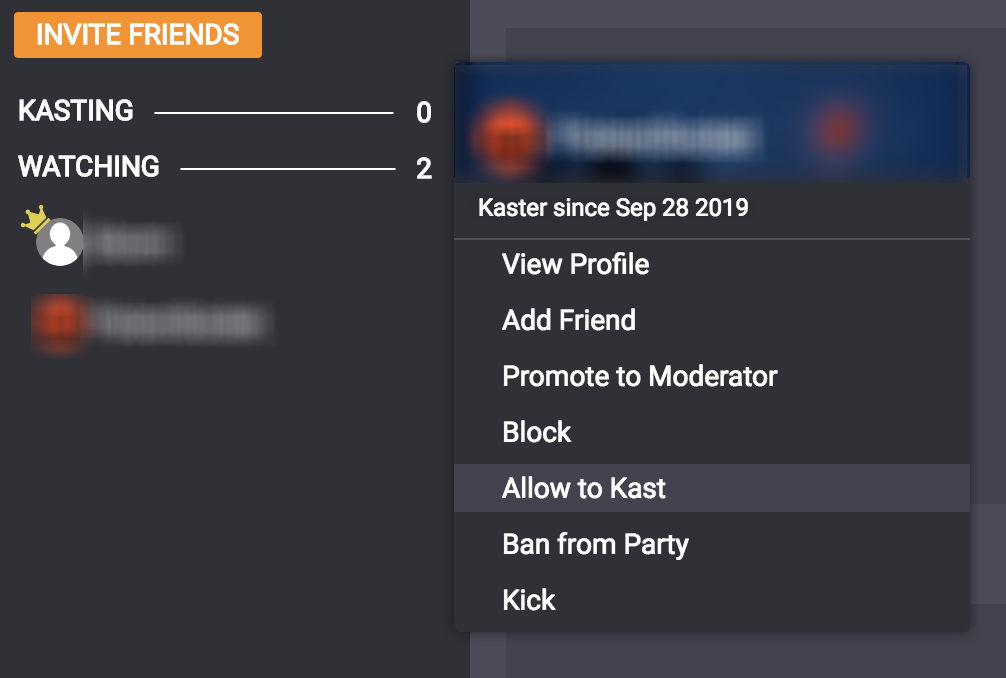
Task: Click the orange avatar in the watching list
Action: 55,322
